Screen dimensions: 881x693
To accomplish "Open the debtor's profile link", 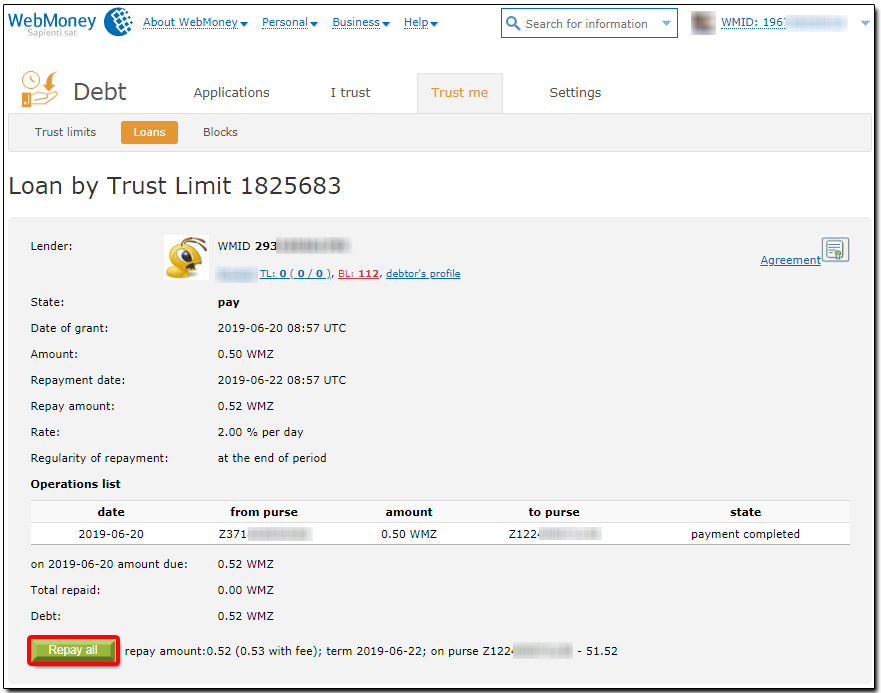I will pos(423,274).
